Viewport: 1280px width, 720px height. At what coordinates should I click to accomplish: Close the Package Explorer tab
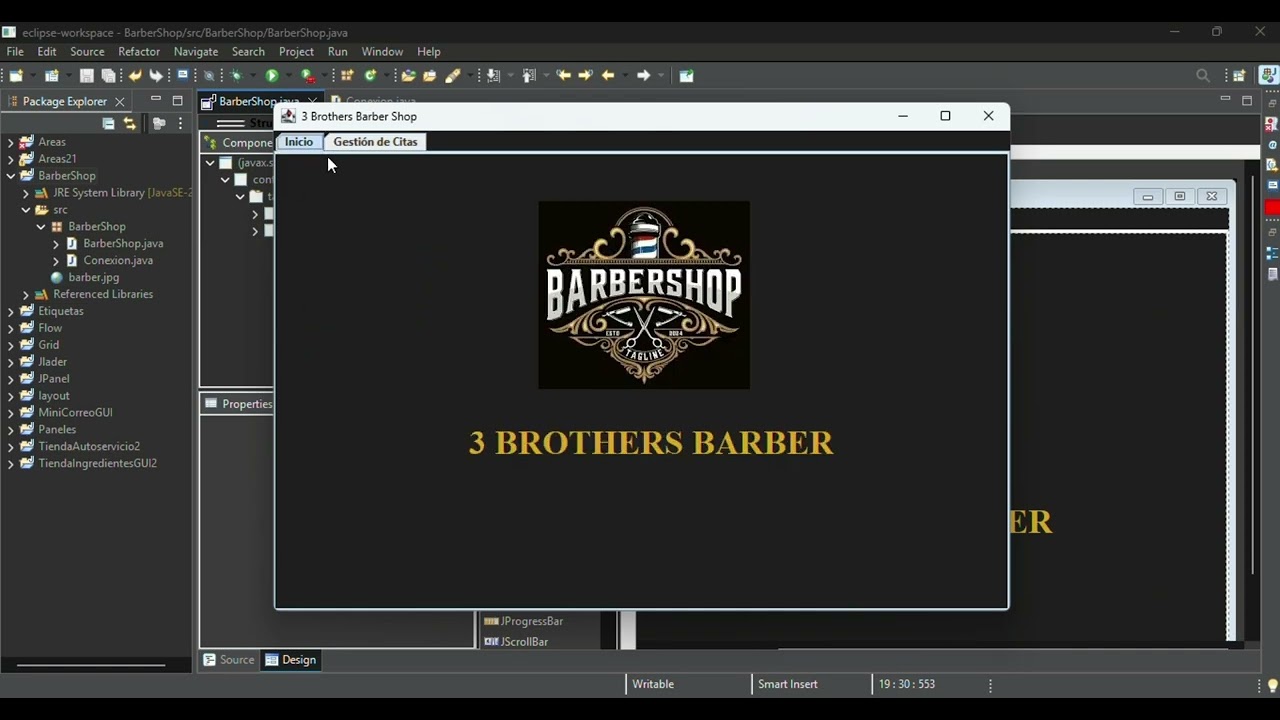[120, 101]
